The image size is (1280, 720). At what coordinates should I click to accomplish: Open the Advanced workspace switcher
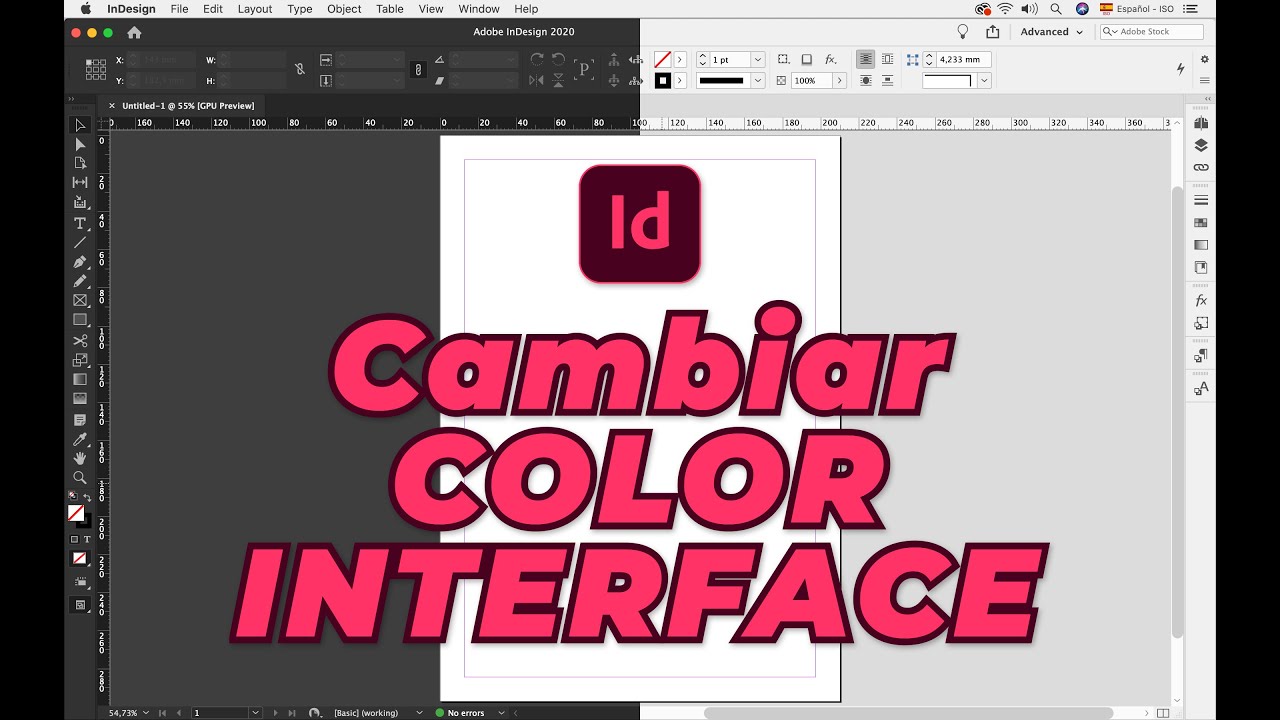1050,31
